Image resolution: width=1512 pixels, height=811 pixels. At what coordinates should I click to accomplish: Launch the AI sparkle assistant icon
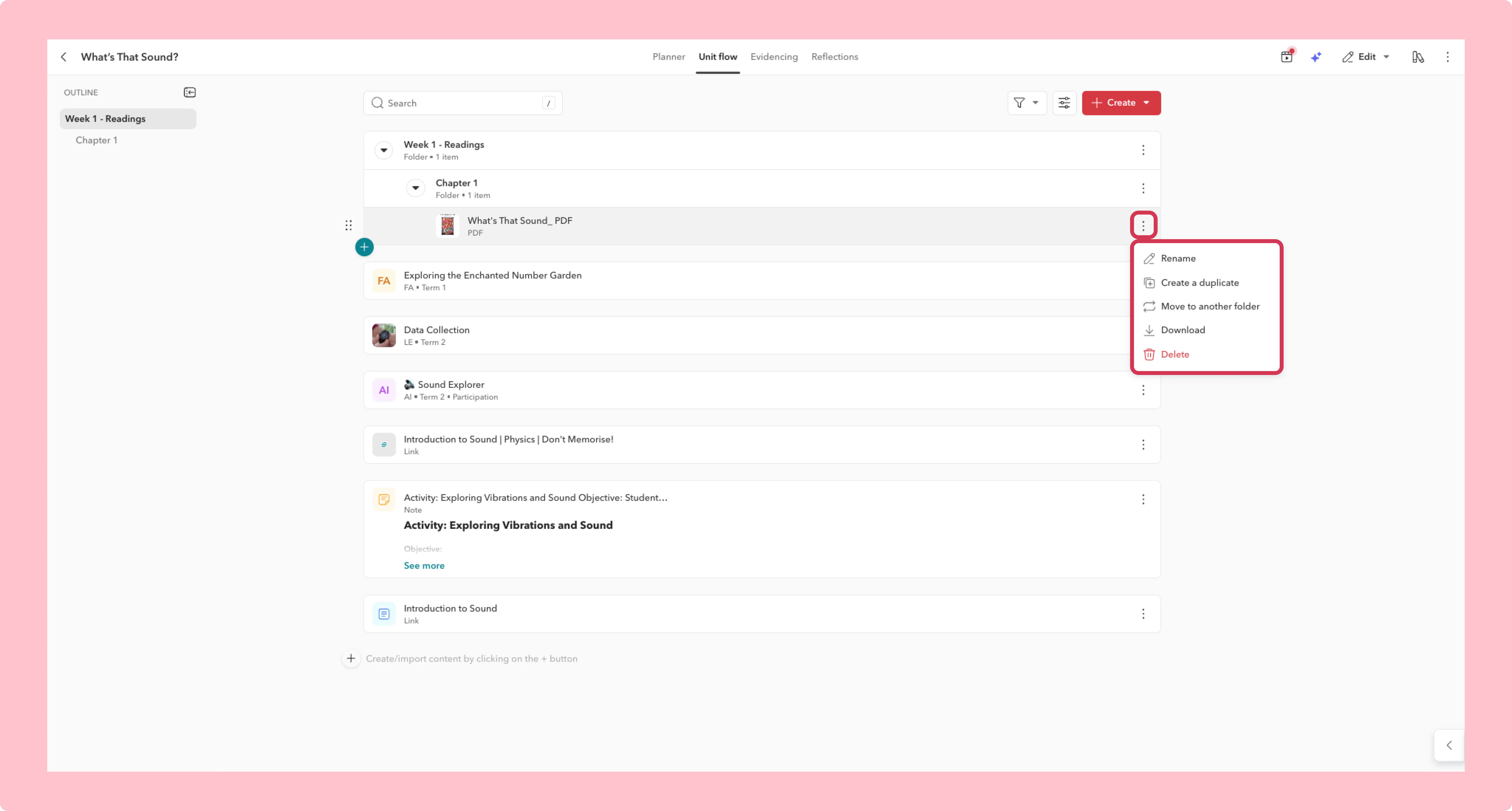point(1316,57)
